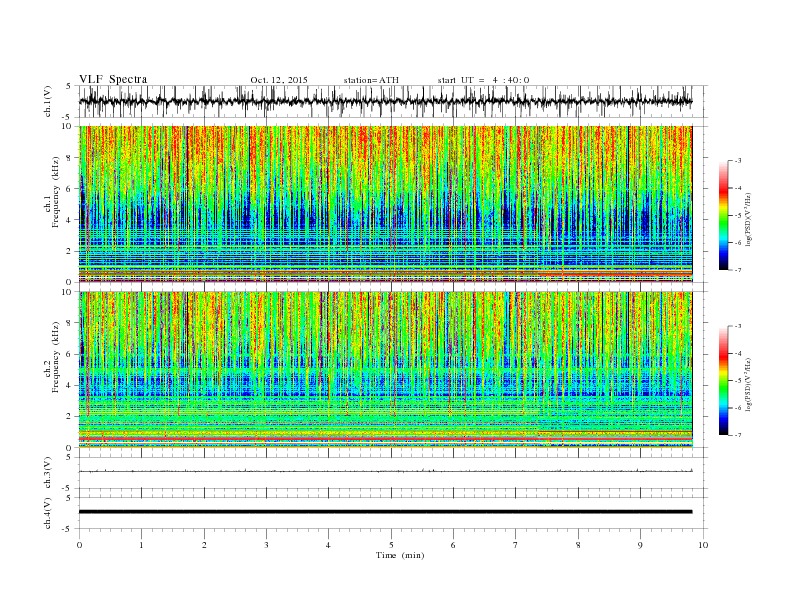The width and height of the screenshot is (792, 612).
Task: Click the "ch.1(V)" waveform axis label
Action: pos(48,101)
